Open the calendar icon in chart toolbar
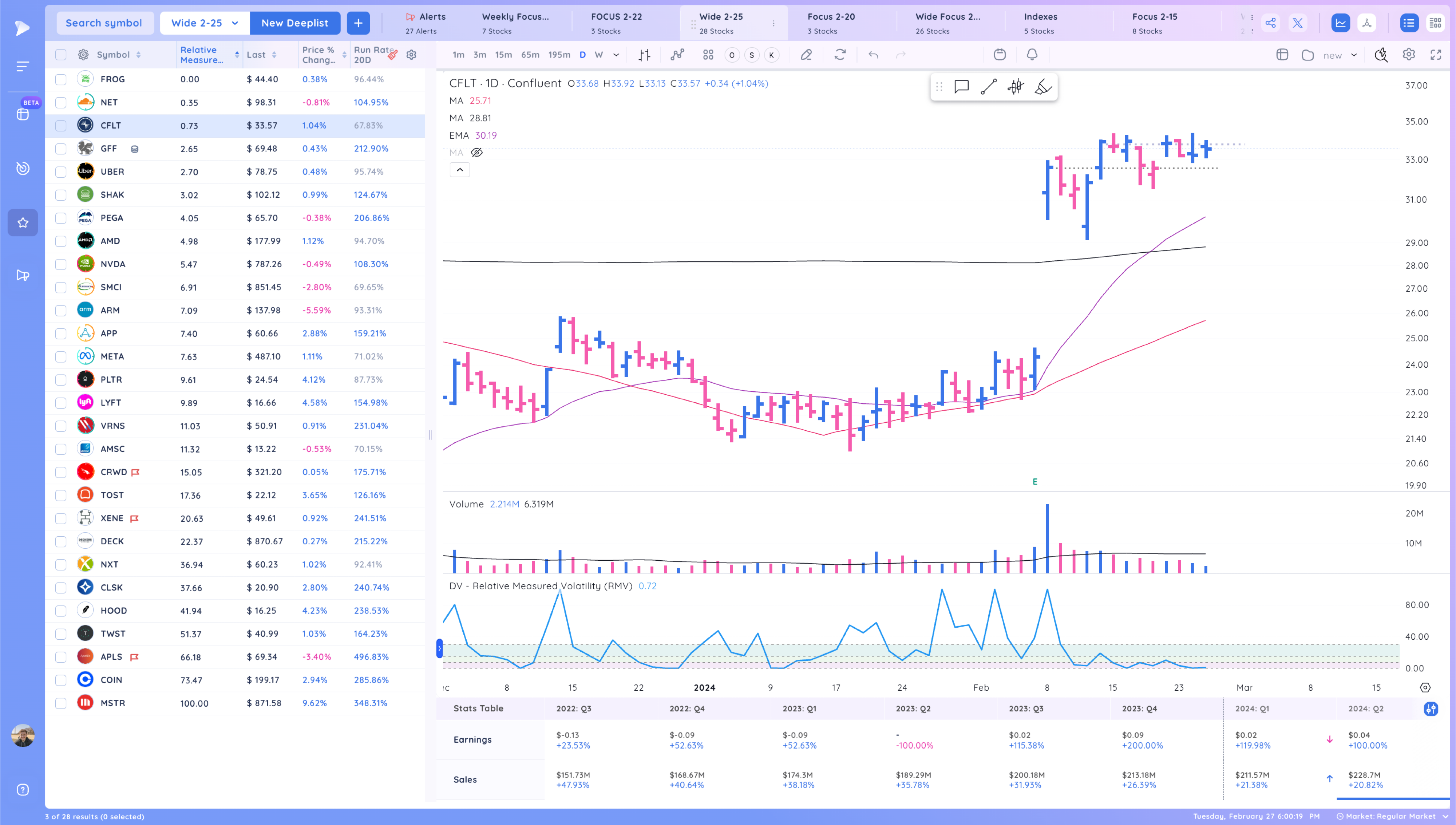Viewport: 1456px width, 825px height. (1000, 54)
